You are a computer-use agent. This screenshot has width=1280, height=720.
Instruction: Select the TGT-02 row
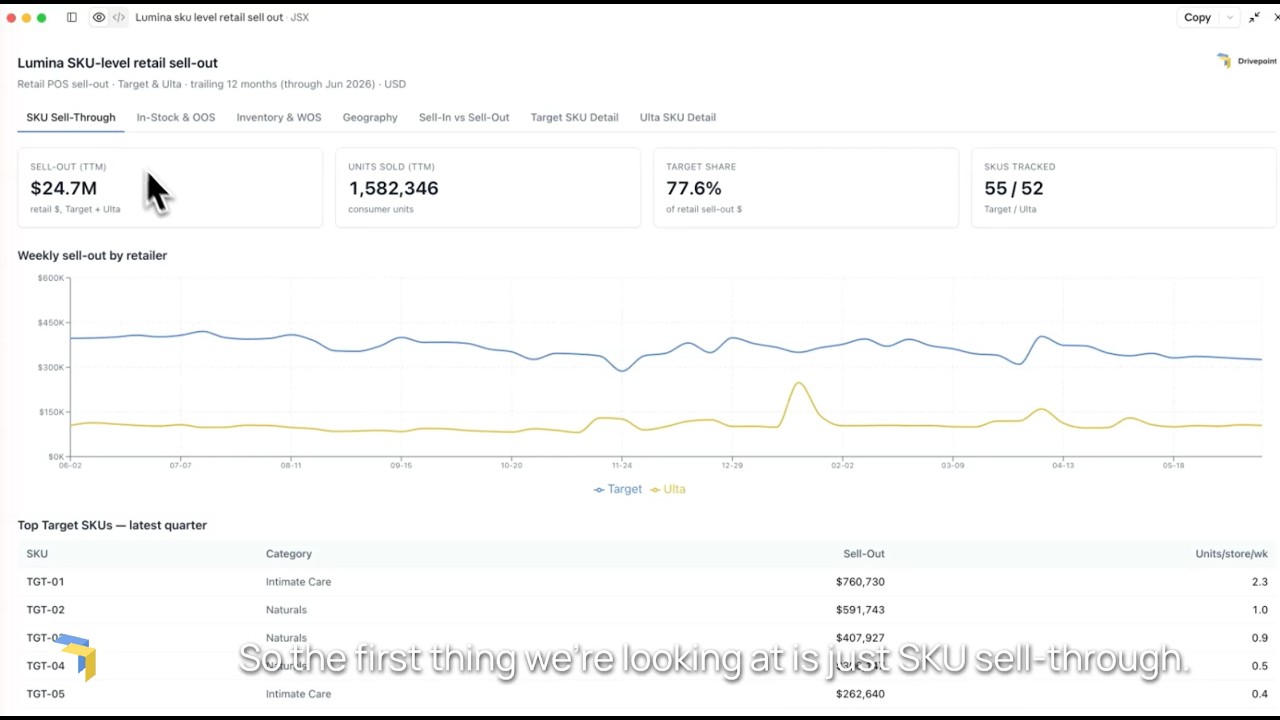point(647,609)
